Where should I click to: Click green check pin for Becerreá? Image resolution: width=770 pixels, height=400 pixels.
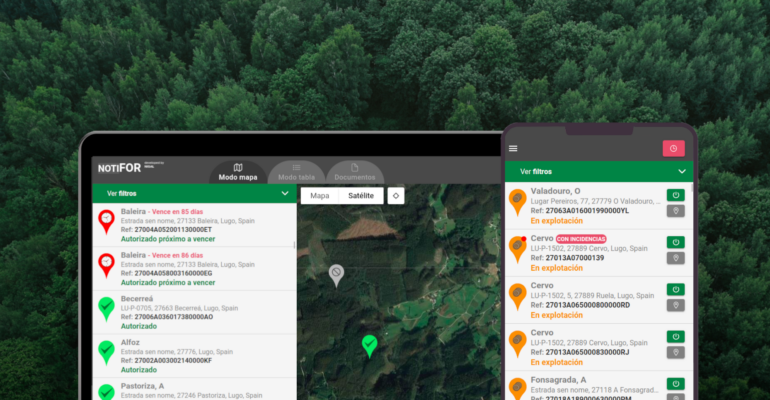click(x=107, y=309)
